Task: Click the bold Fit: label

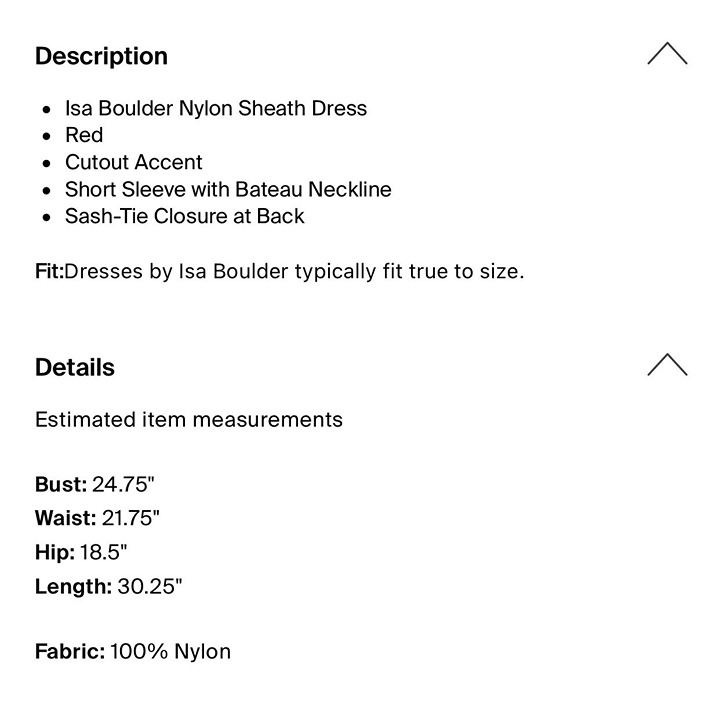Action: click(49, 271)
